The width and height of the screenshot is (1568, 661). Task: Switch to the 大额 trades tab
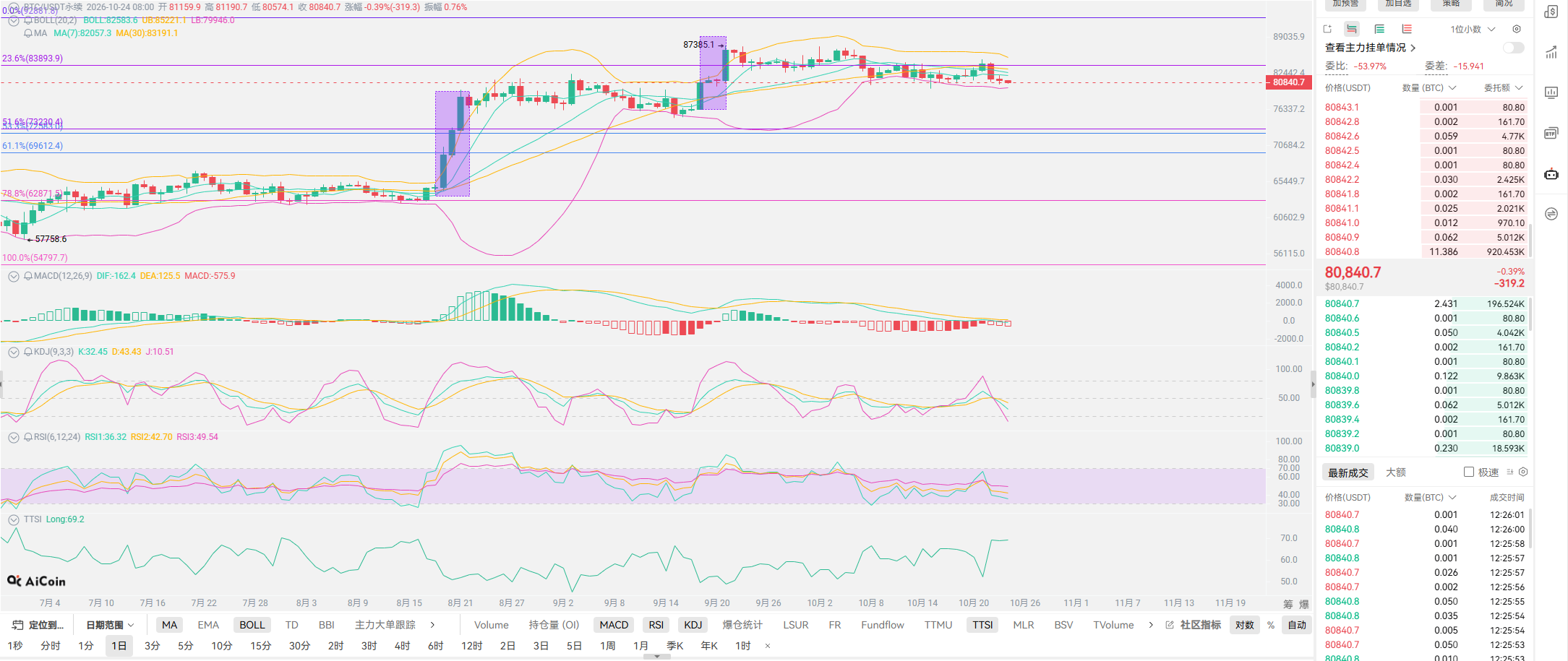click(1396, 472)
